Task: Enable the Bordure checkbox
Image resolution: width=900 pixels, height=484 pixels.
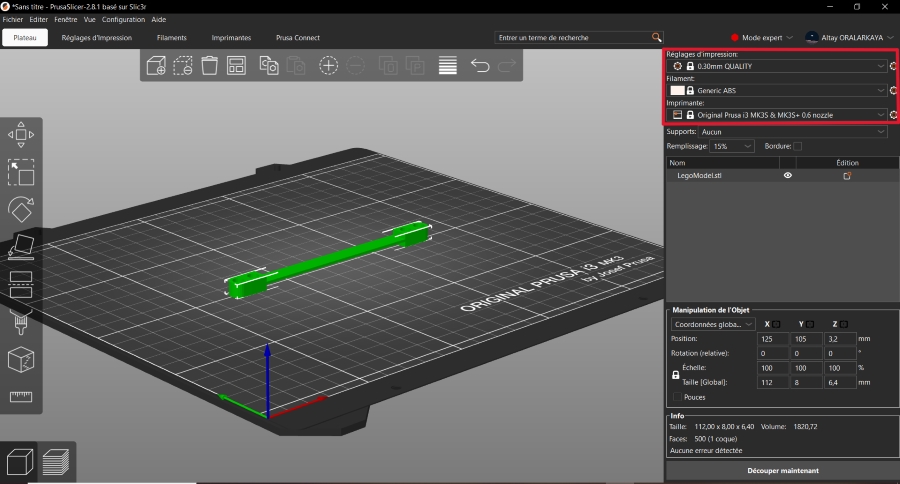Action: coord(797,146)
